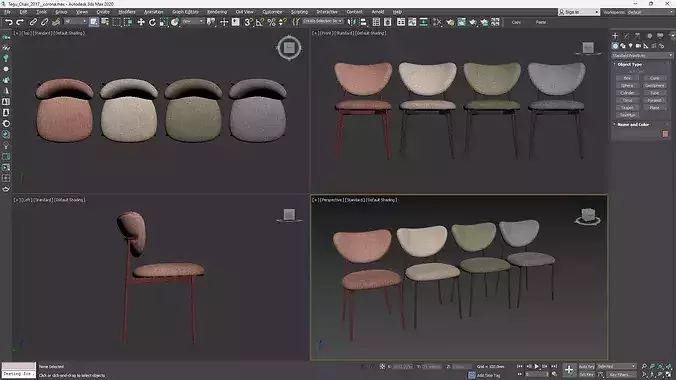Image resolution: width=676 pixels, height=380 pixels.
Task: Toggle Window/Crossing selection mode
Action: click(x=128, y=22)
